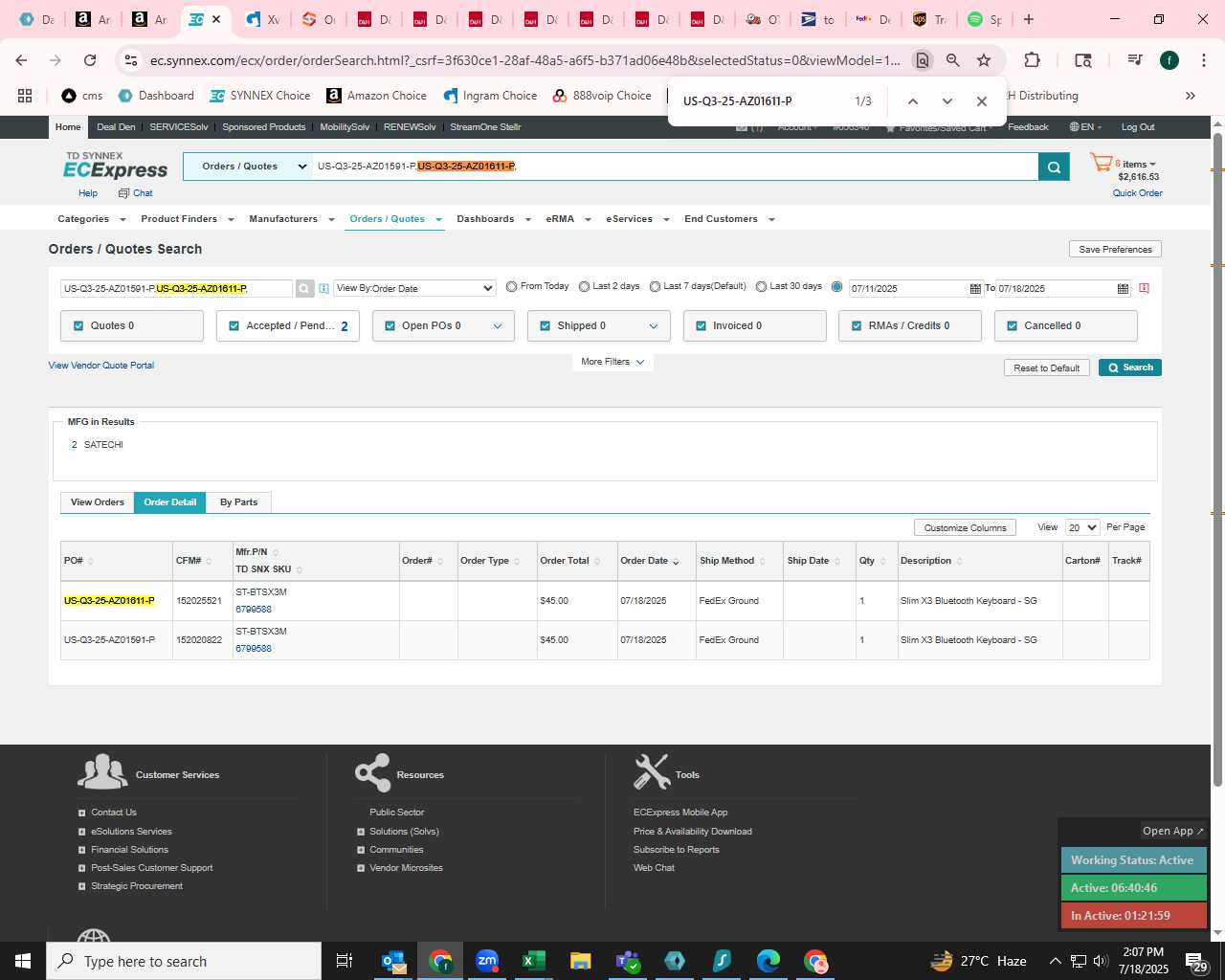Open the End Customers menu
Viewport: 1225px width, 980px height.
pos(729,219)
